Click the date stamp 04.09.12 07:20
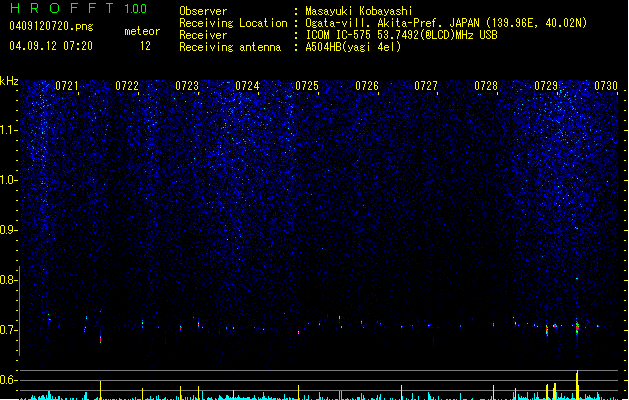Image resolution: width=629 pixels, height=400 pixels. 51,46
